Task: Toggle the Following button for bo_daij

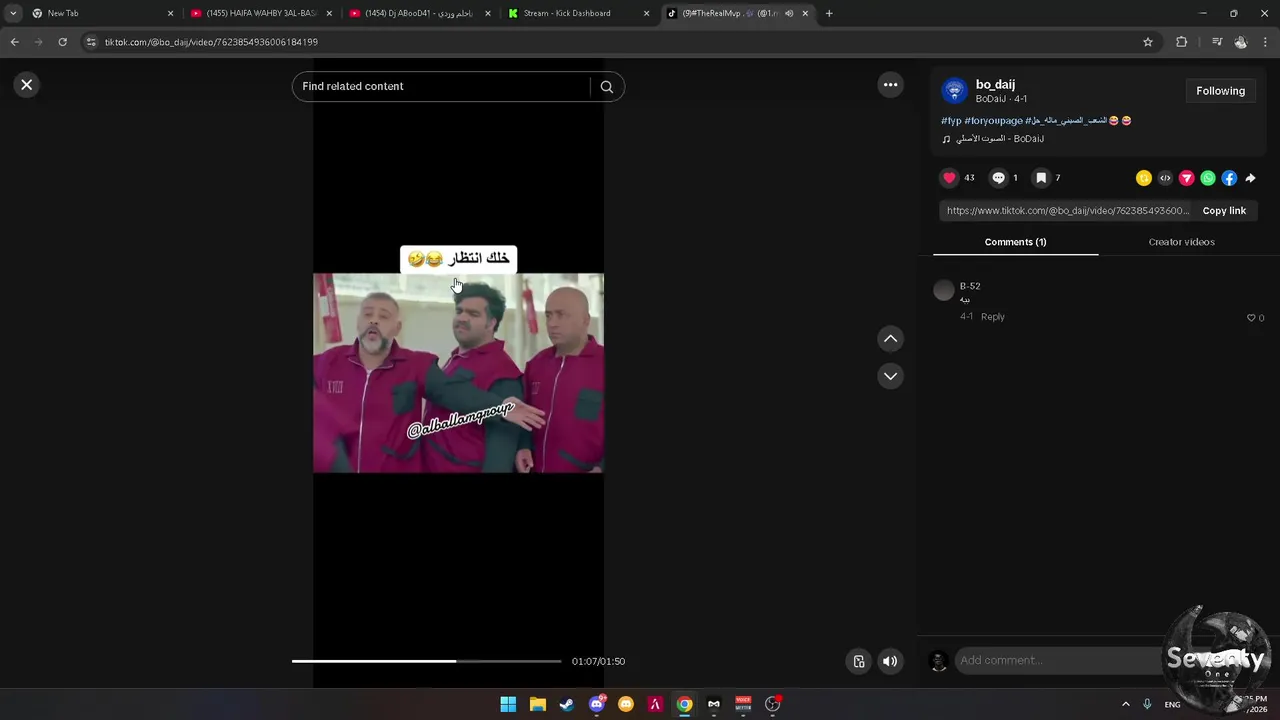Action: [1220, 91]
